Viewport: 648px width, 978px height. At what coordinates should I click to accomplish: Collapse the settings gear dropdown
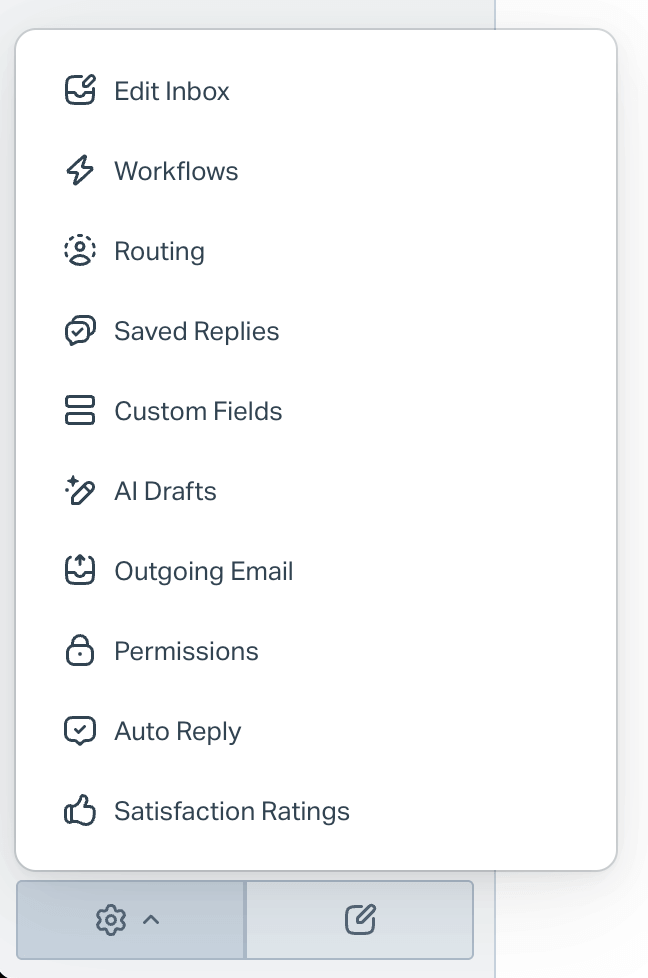(x=130, y=919)
